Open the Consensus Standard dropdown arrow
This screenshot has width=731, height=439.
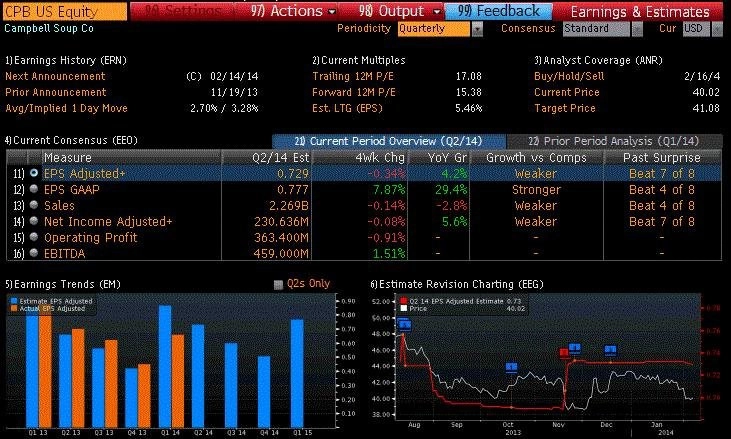(637, 29)
